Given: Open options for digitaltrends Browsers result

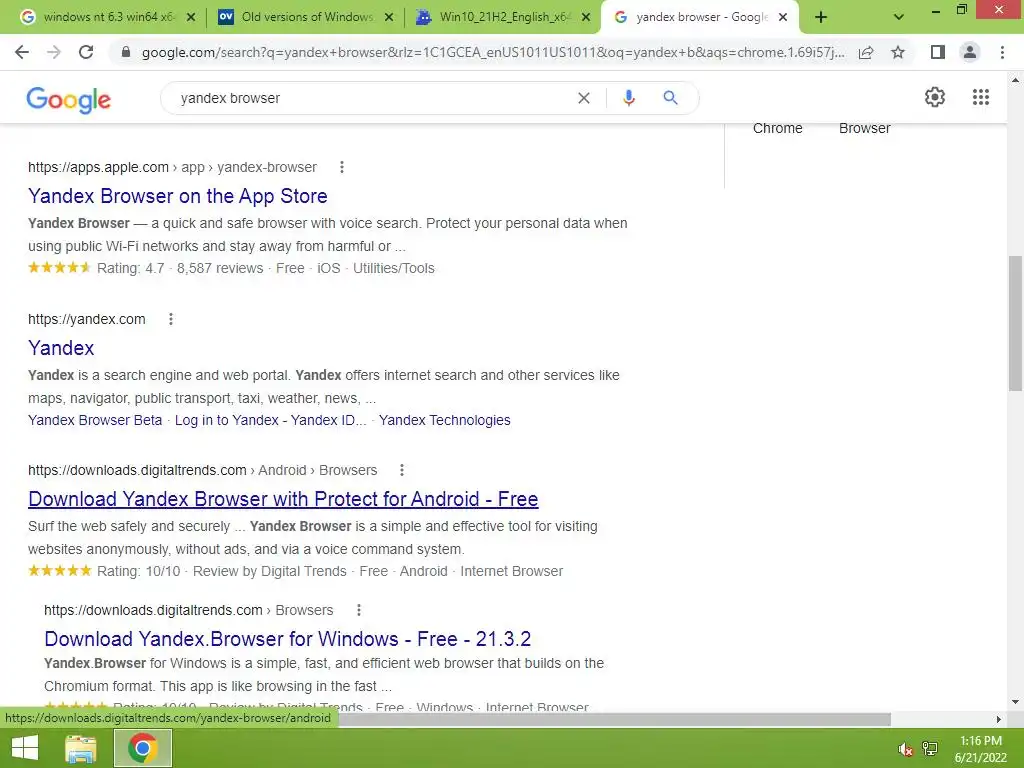Looking at the screenshot, I should coord(359,610).
